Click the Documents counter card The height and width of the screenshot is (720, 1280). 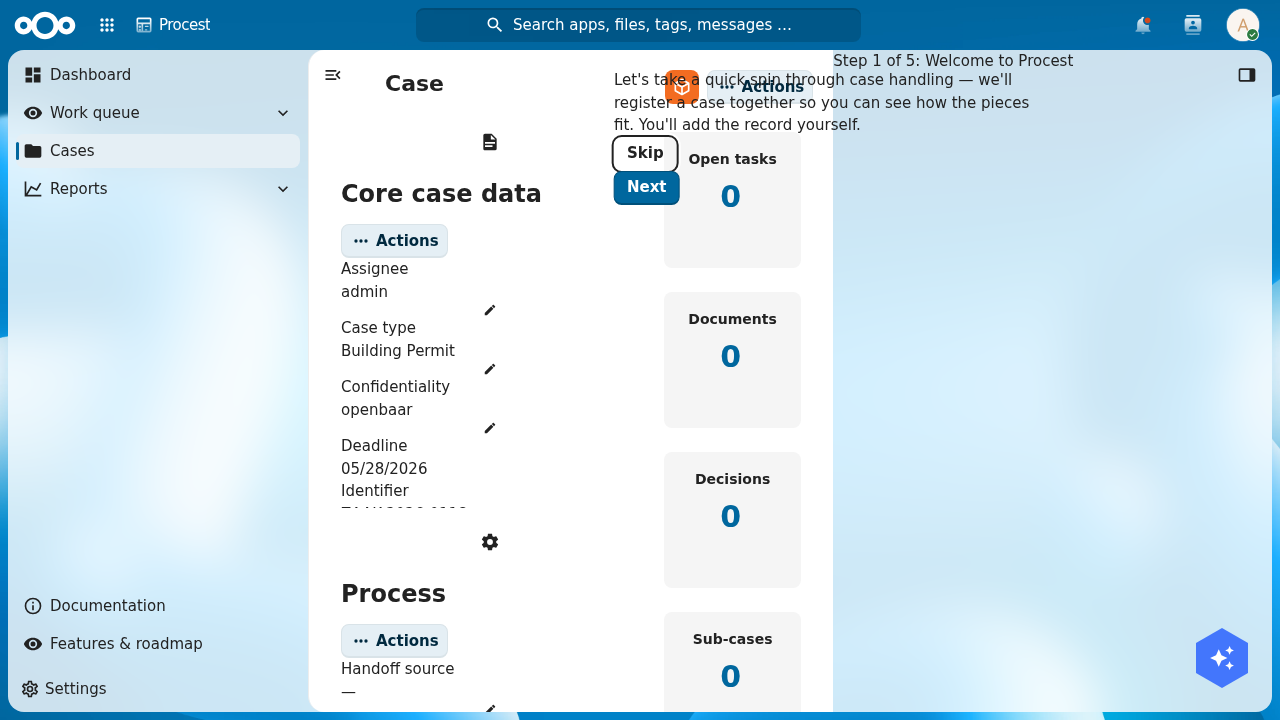tap(732, 360)
